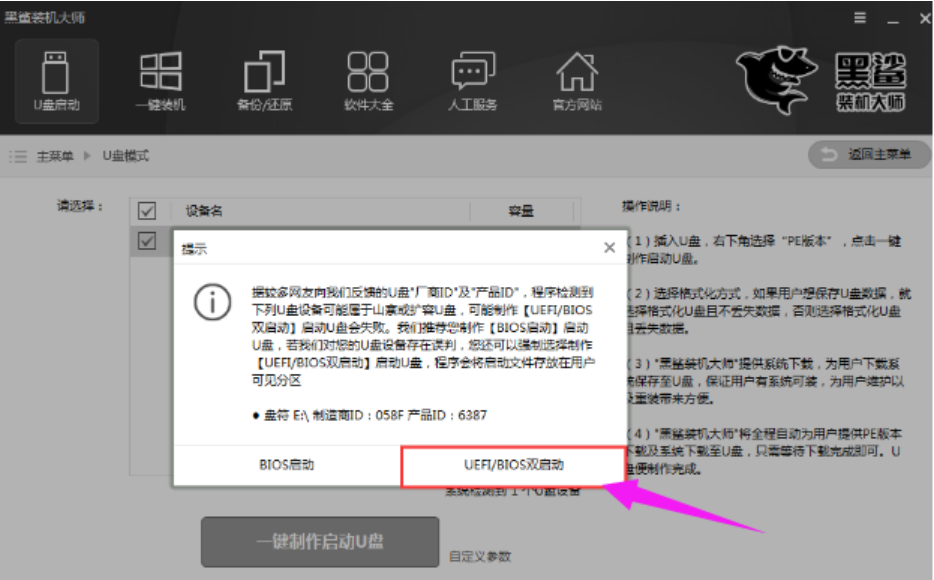Minimize the 黑鲨装机大师 window
Viewport: 934px width, 580px height.
(x=892, y=20)
